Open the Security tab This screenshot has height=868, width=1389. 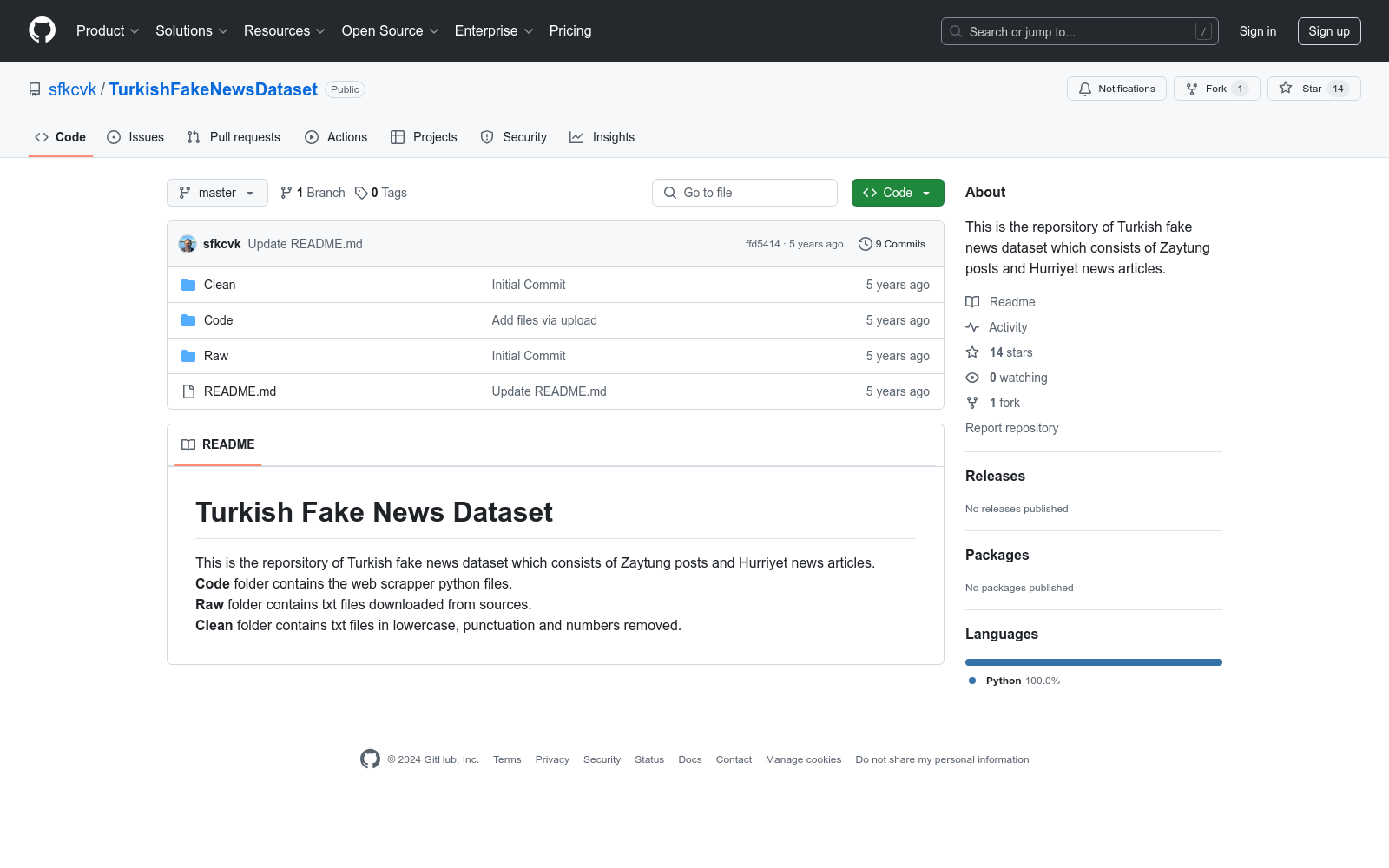514,137
